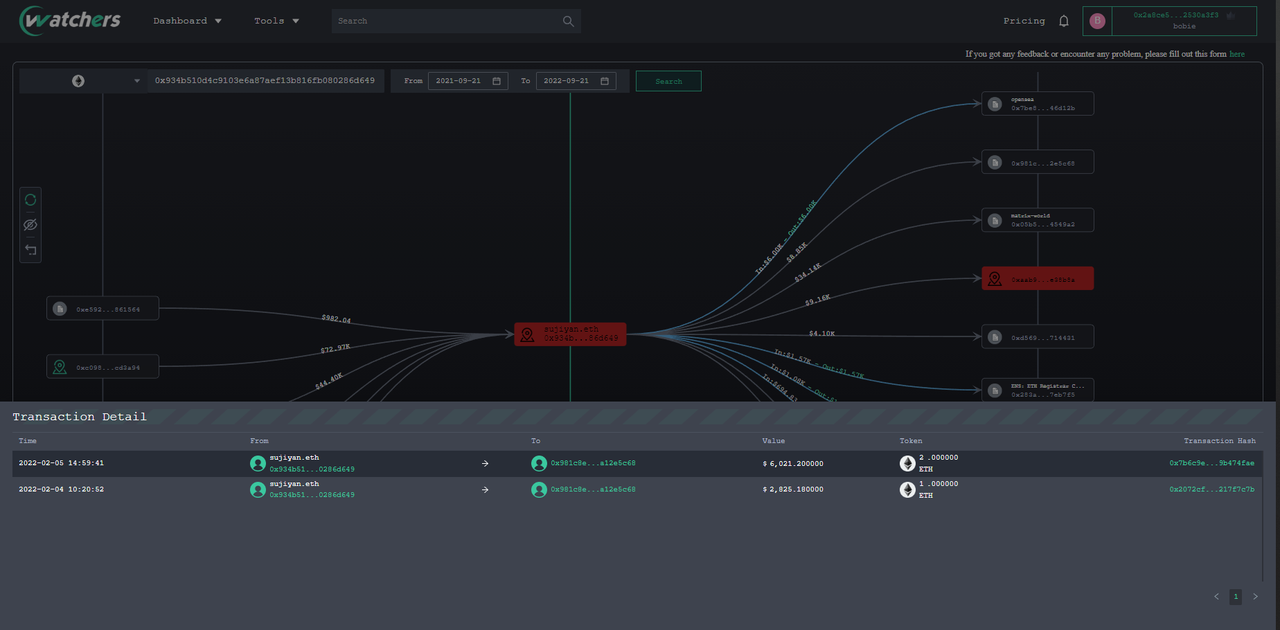Click the pink B user avatar
This screenshot has height=630, width=1280.
pyautogui.click(x=1097, y=21)
